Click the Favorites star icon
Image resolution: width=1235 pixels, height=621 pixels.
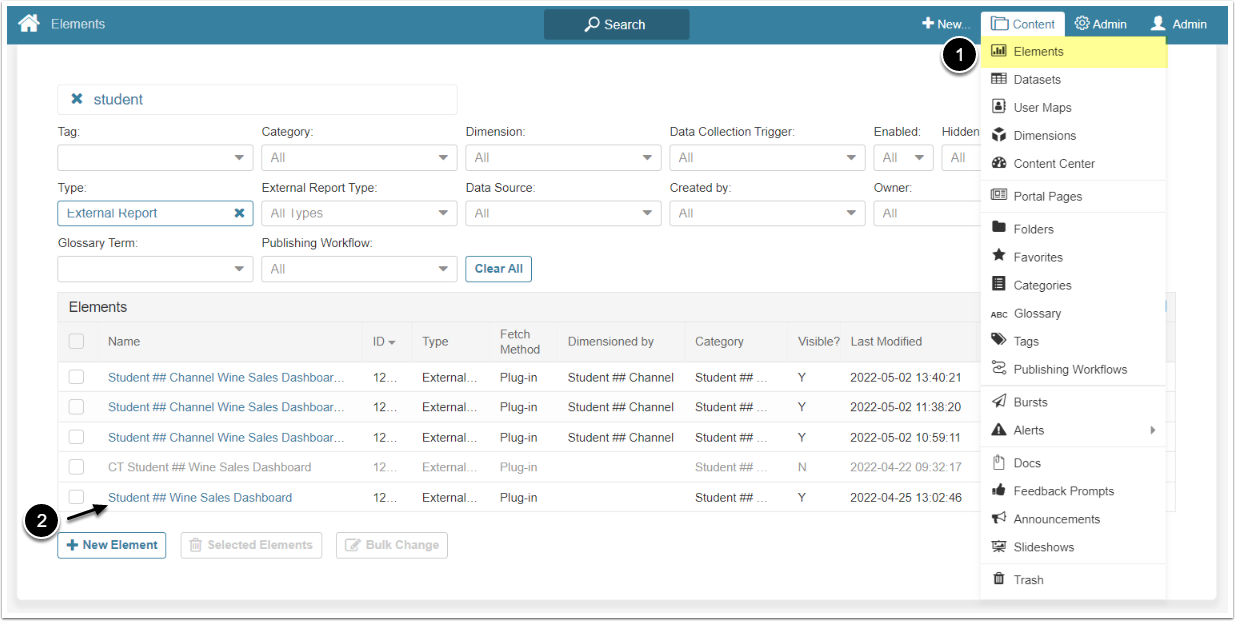coord(998,257)
